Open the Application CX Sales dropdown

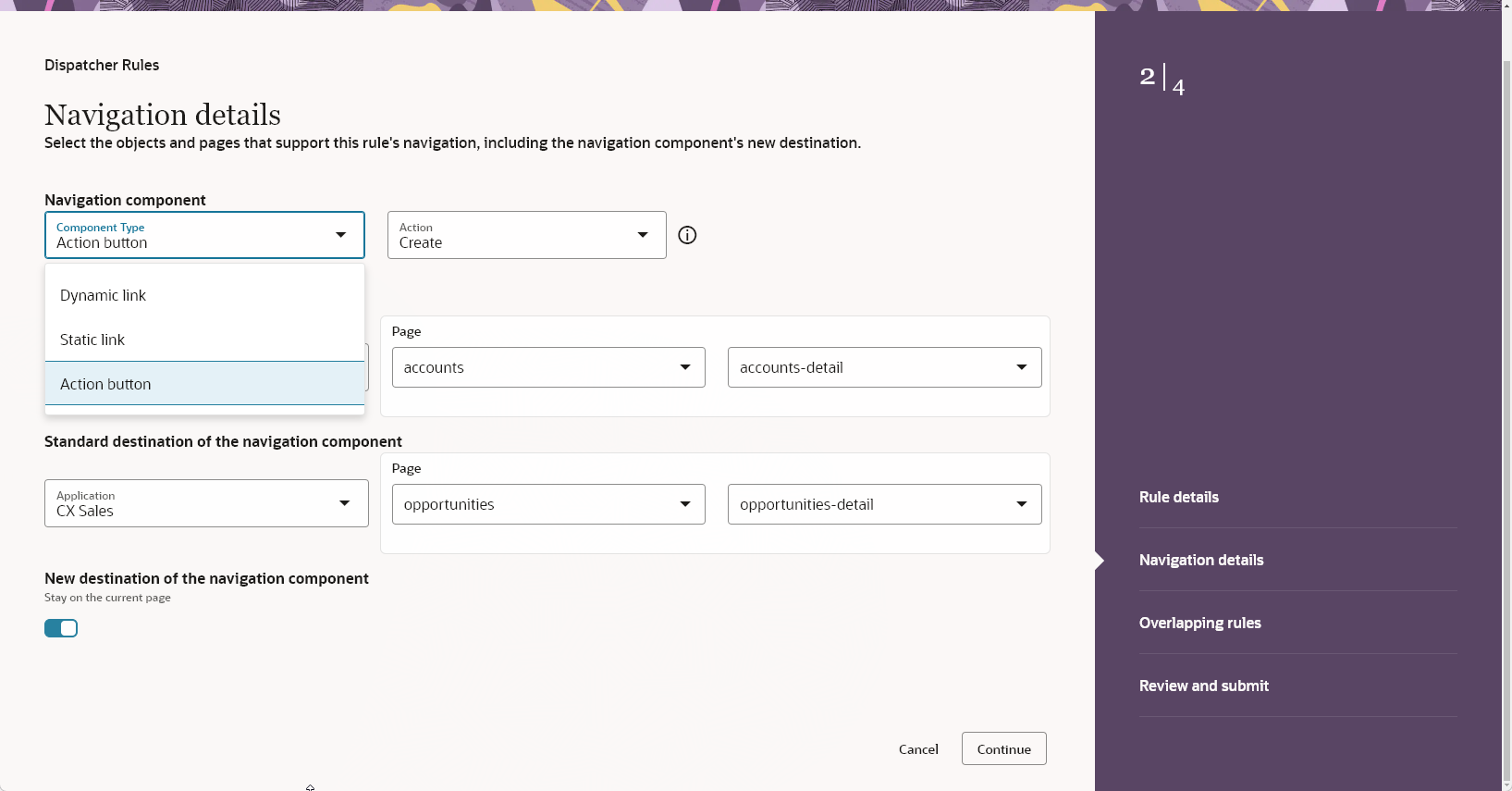click(x=206, y=503)
